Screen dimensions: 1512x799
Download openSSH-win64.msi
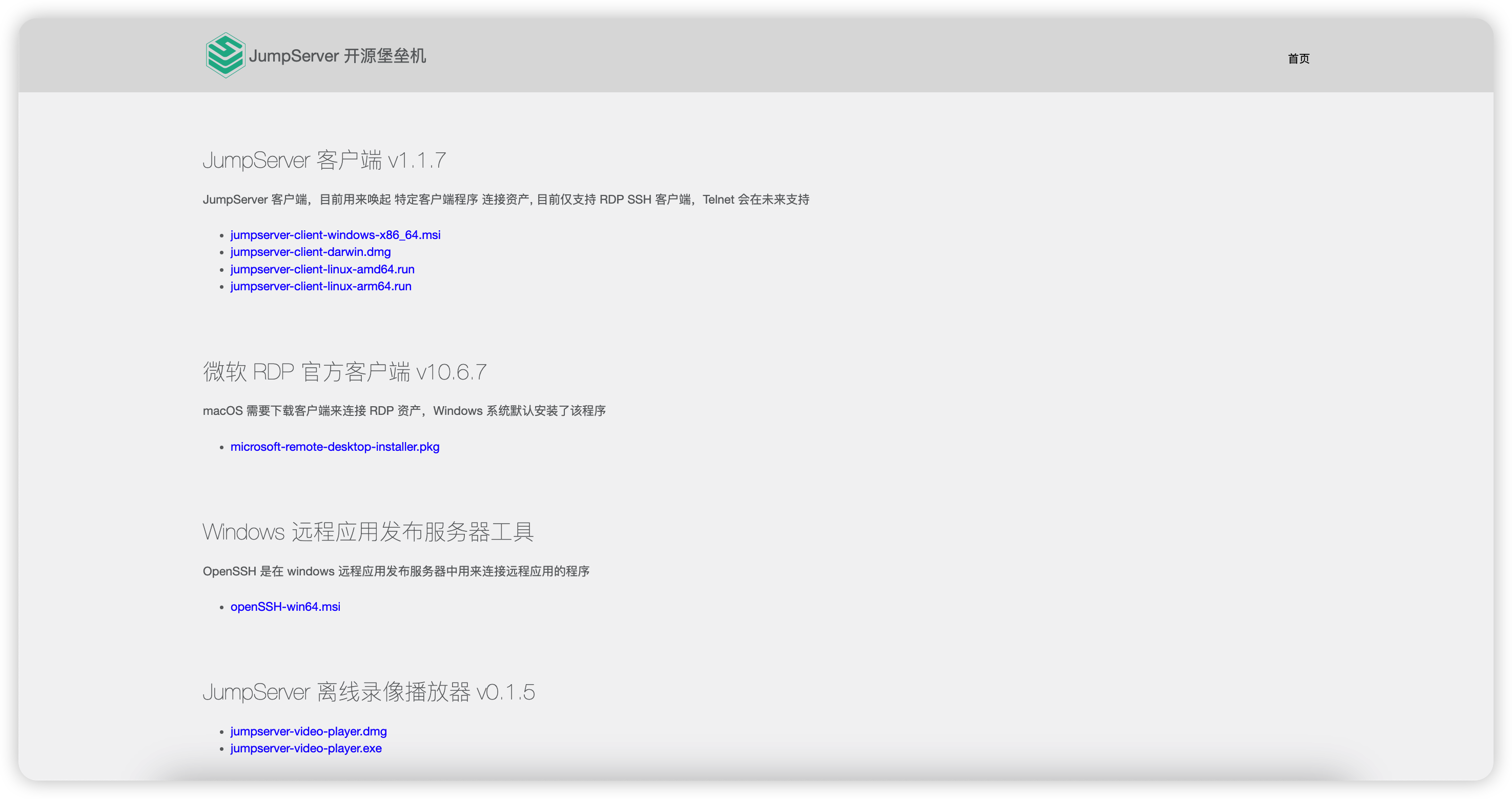point(285,607)
